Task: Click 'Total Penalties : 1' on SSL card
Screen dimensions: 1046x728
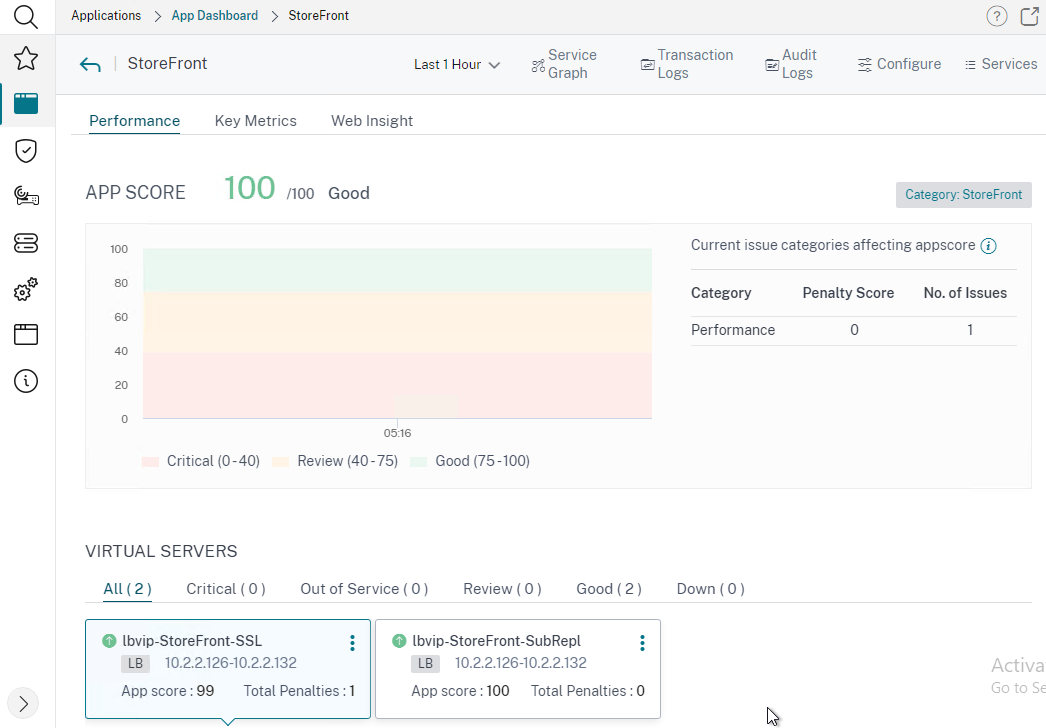Action: pyautogui.click(x=299, y=691)
